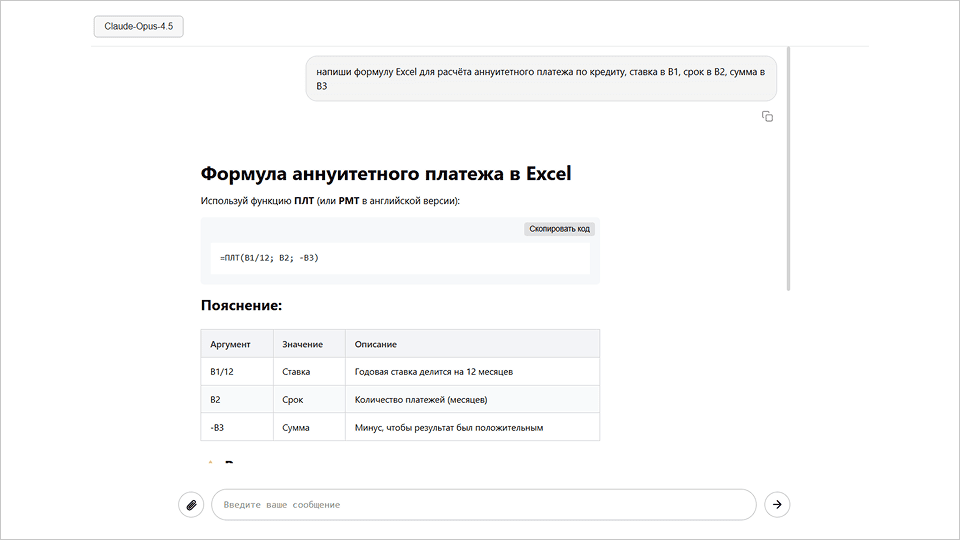Send message with the arrow button
Image resolution: width=960 pixels, height=540 pixels.
coord(777,504)
